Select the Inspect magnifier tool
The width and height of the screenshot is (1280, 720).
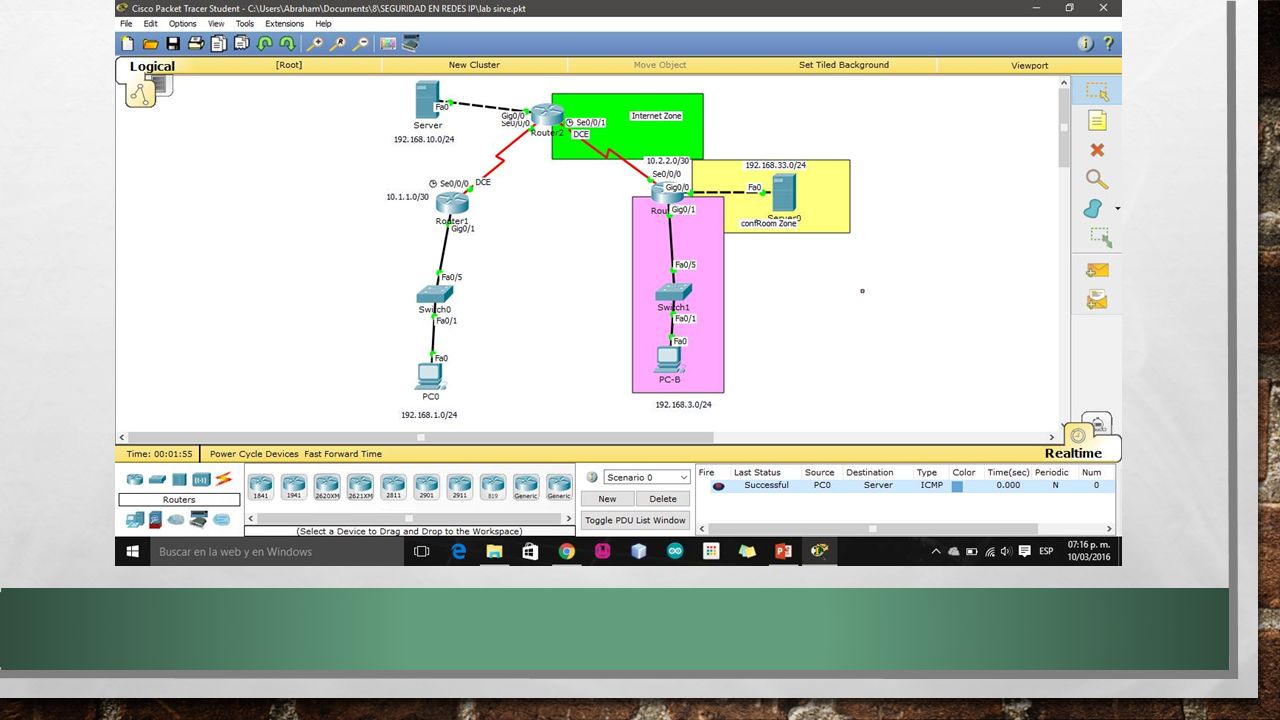pyautogui.click(x=1097, y=179)
